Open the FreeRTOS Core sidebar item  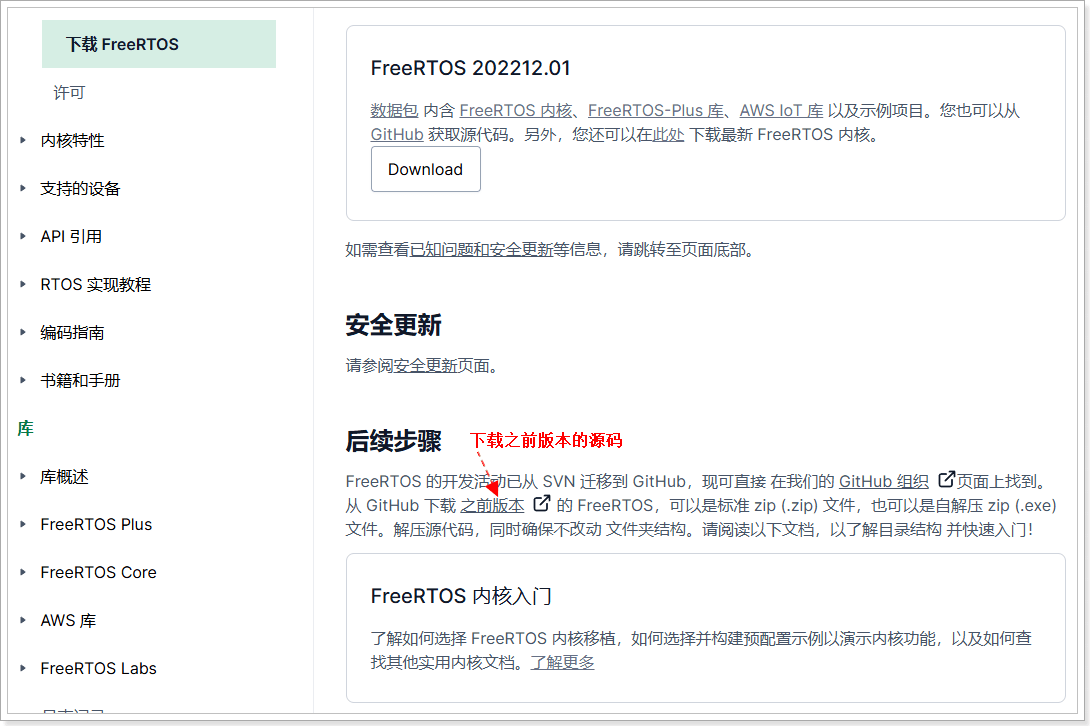tap(98, 572)
